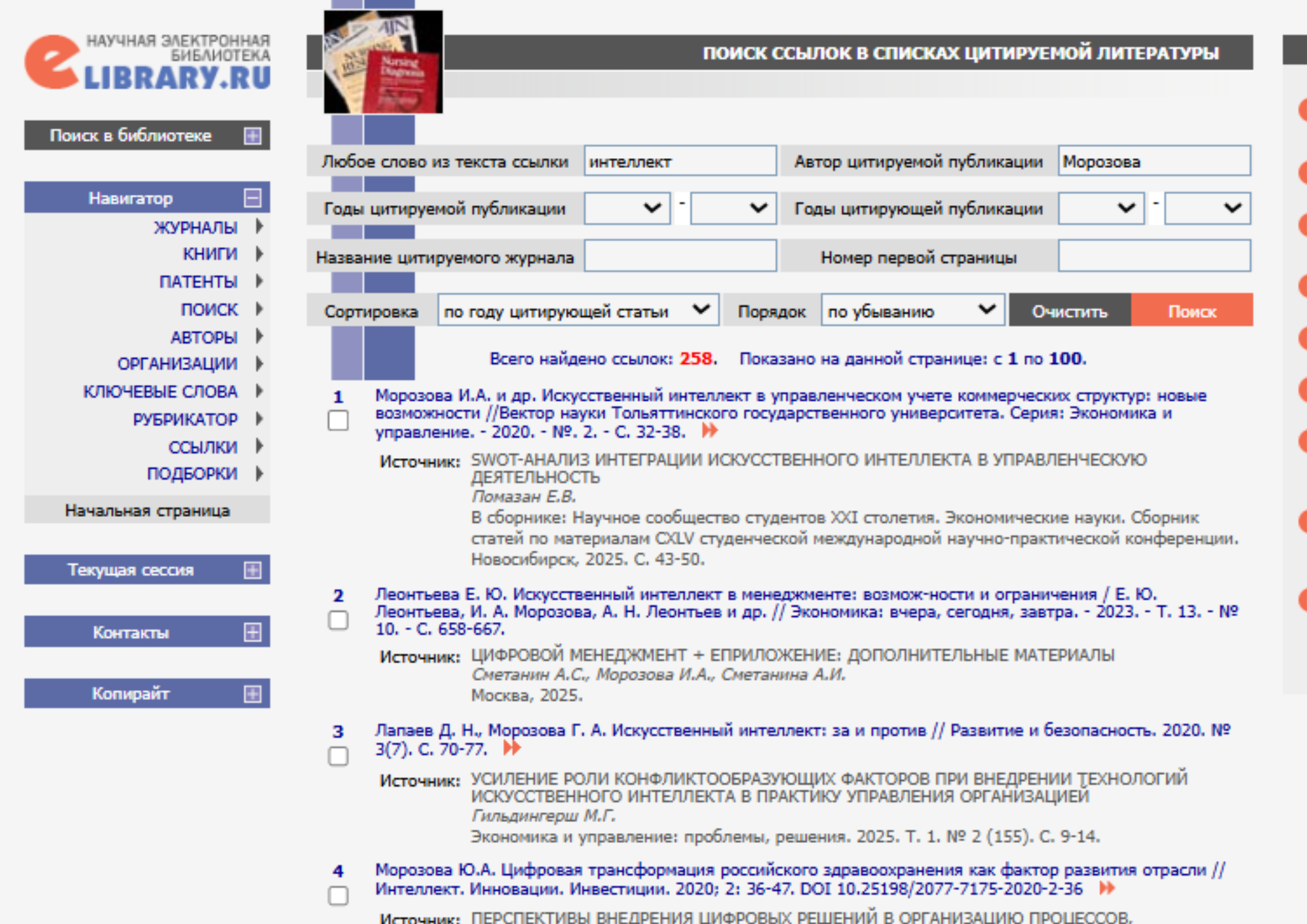
Task: Open the Сортировка dropdown
Action: tap(578, 310)
